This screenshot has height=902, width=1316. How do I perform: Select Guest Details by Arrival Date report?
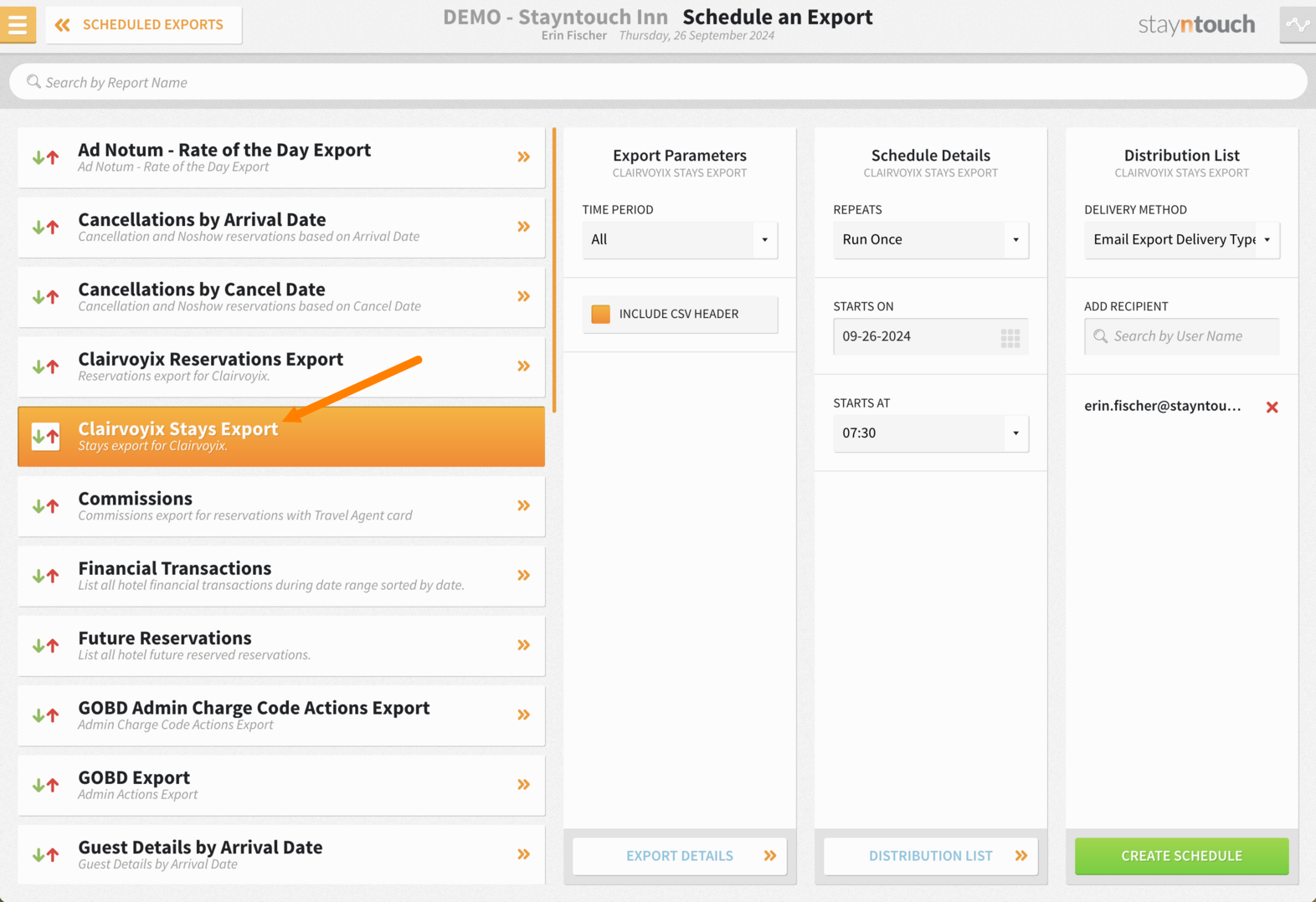pos(281,854)
